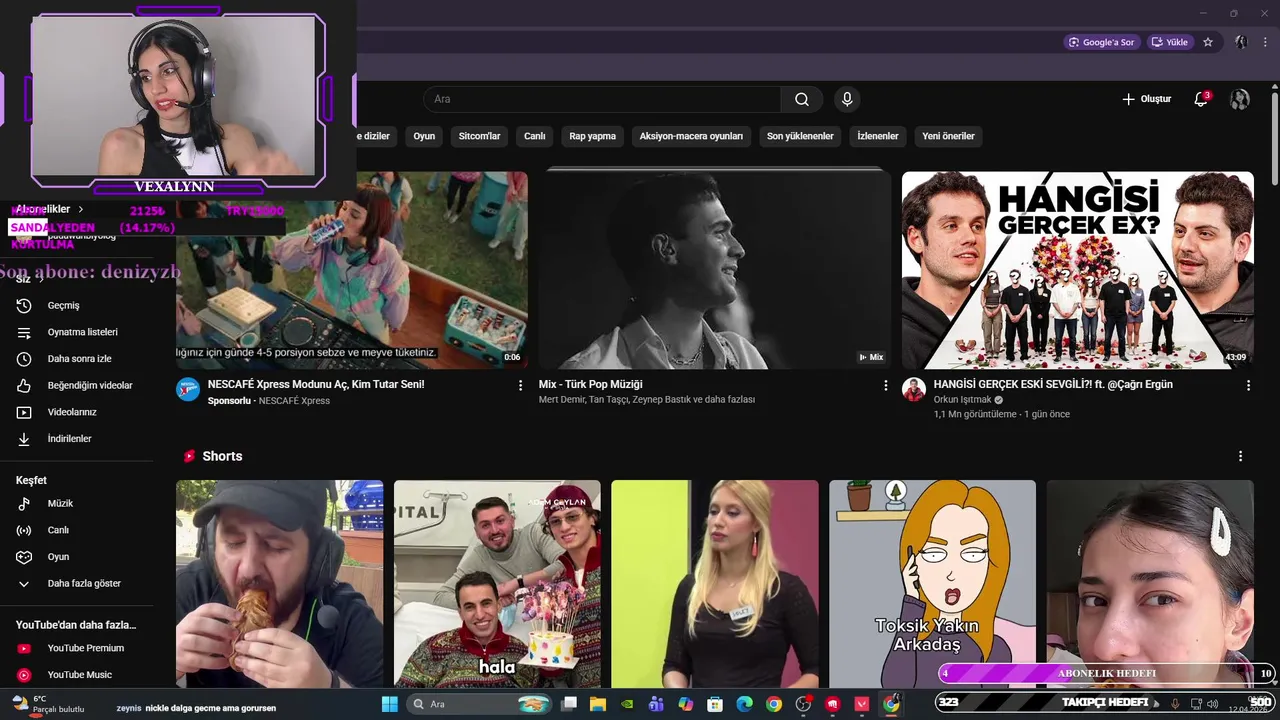Click the Oluştur create button

coord(1146,99)
